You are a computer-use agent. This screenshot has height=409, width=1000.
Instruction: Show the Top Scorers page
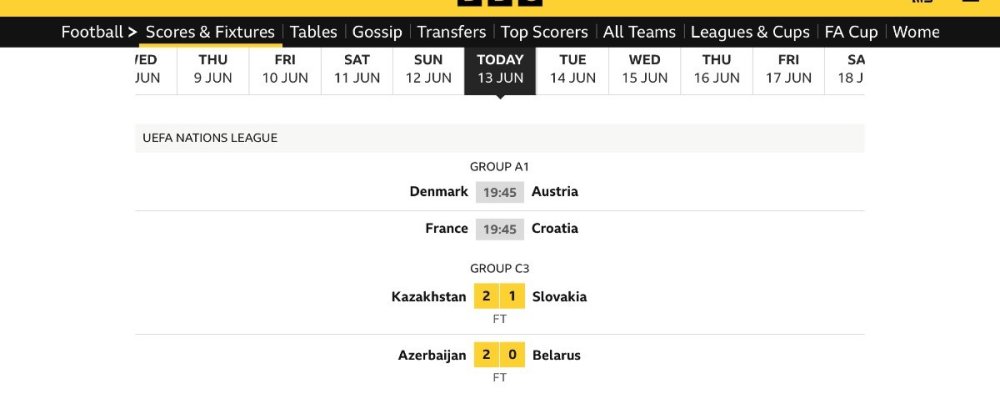coord(544,32)
